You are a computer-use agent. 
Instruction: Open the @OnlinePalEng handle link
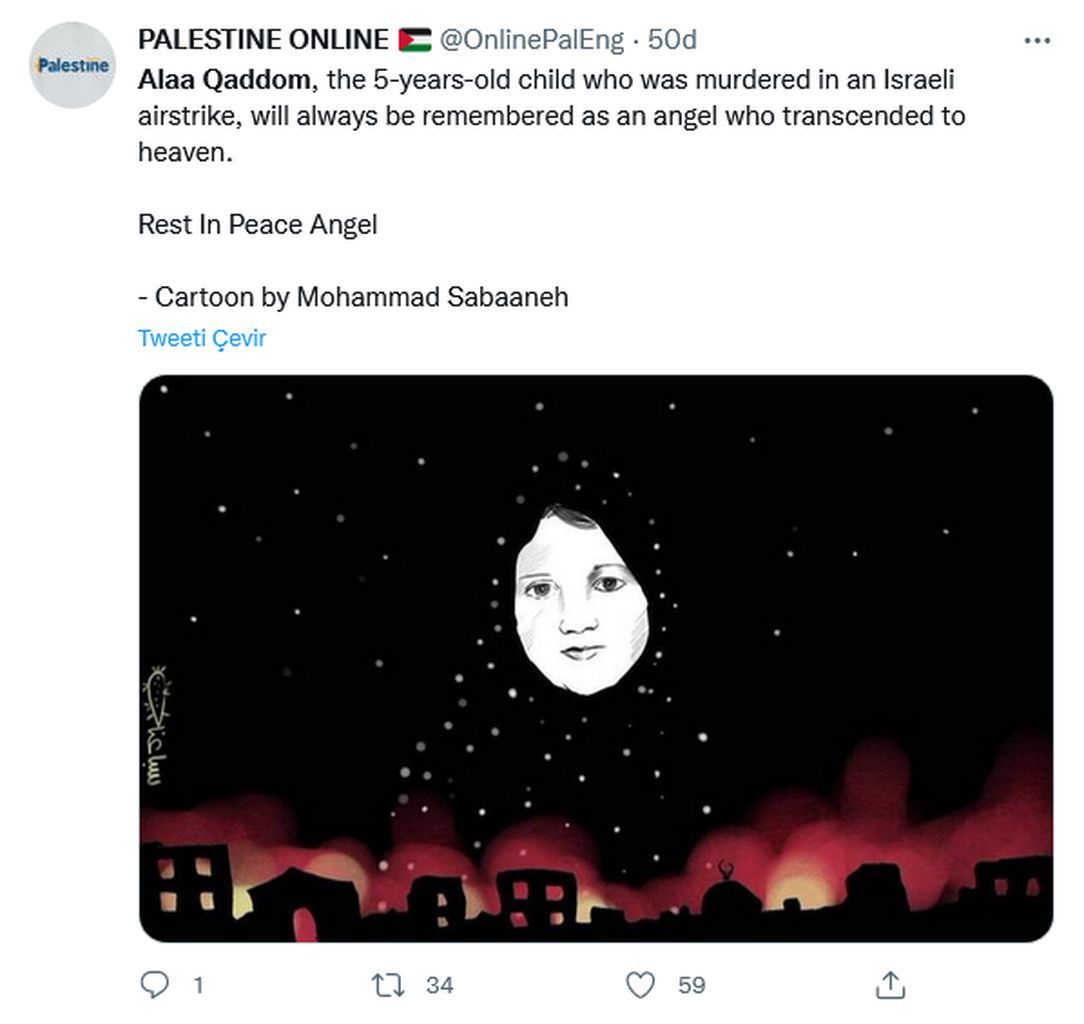coord(532,40)
